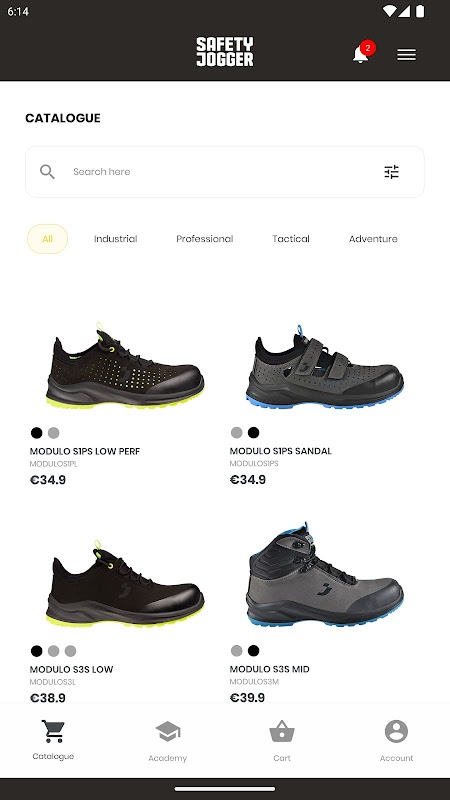450x800 pixels.
Task: Tap the Safety Jogger logo
Action: click(x=225, y=52)
